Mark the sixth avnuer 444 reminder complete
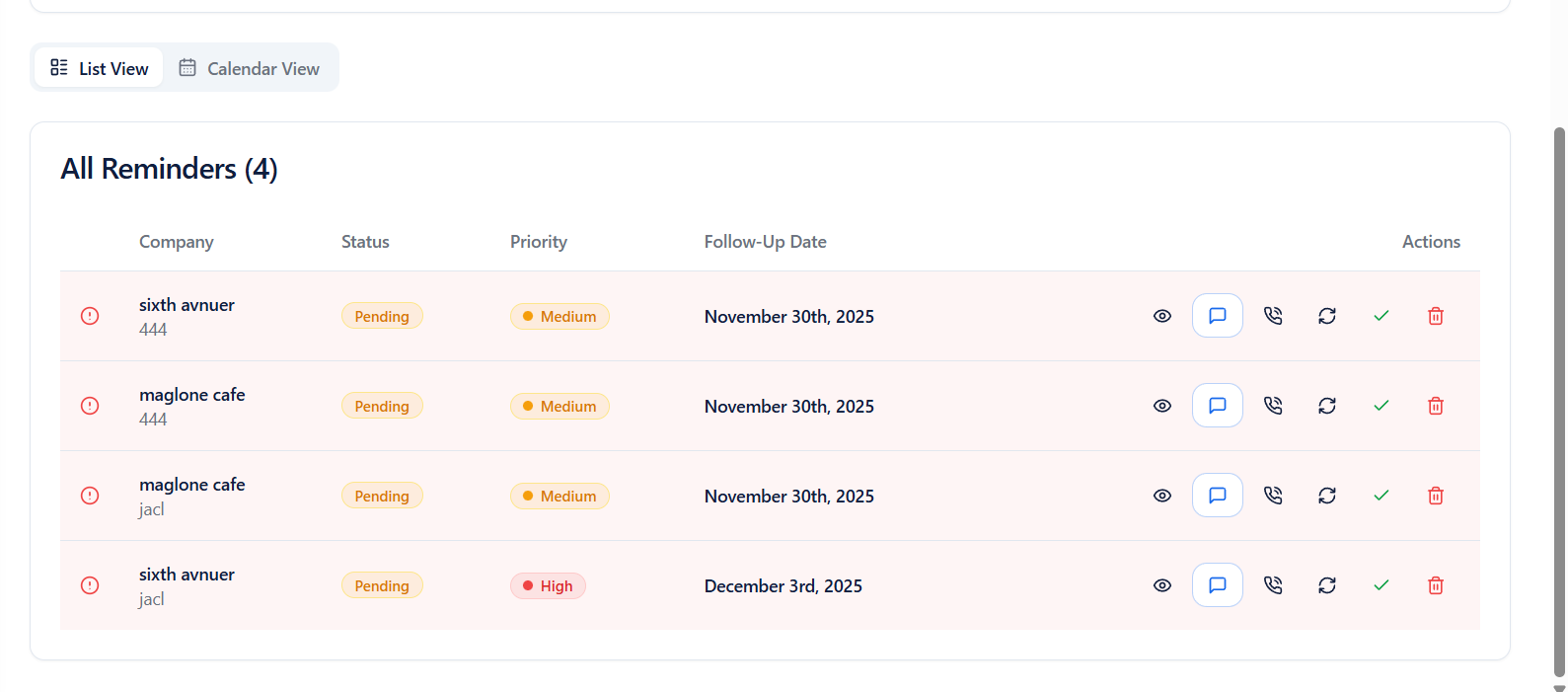1568x692 pixels. point(1381,315)
